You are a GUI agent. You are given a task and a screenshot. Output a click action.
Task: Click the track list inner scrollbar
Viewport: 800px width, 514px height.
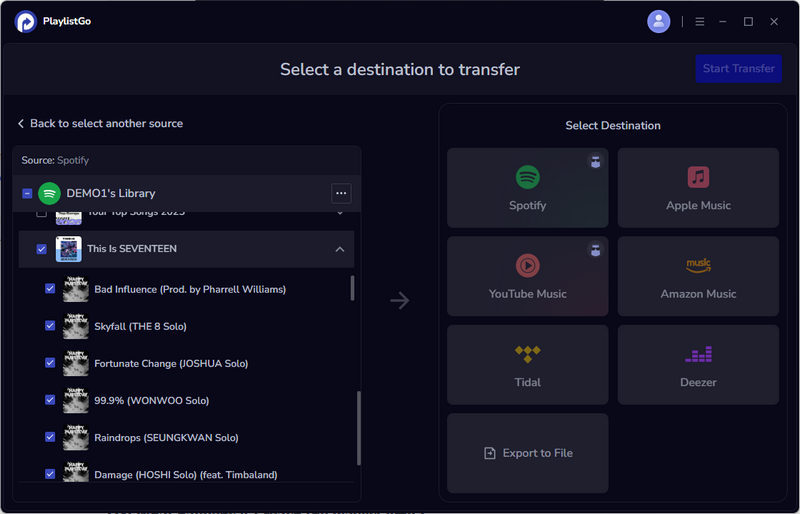(x=352, y=288)
